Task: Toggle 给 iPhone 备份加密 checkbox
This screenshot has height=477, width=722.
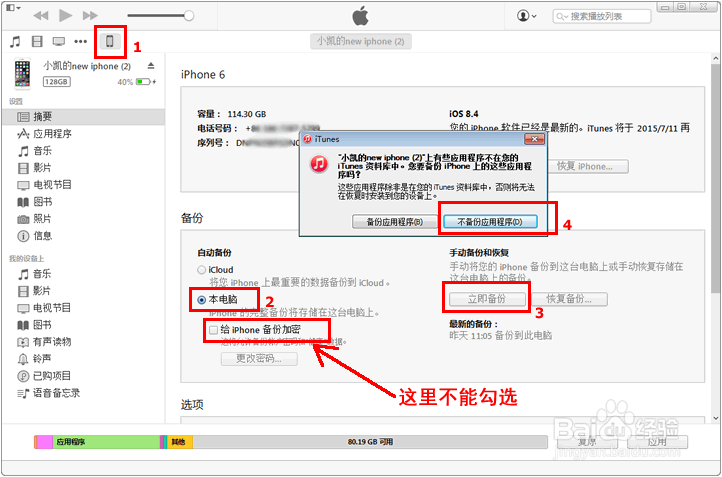Action: click(213, 330)
